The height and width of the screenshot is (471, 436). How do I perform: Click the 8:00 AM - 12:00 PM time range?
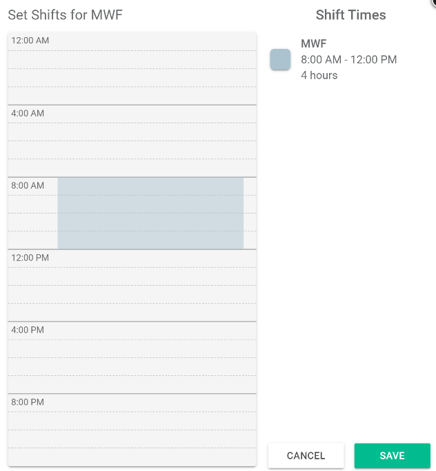pos(349,60)
